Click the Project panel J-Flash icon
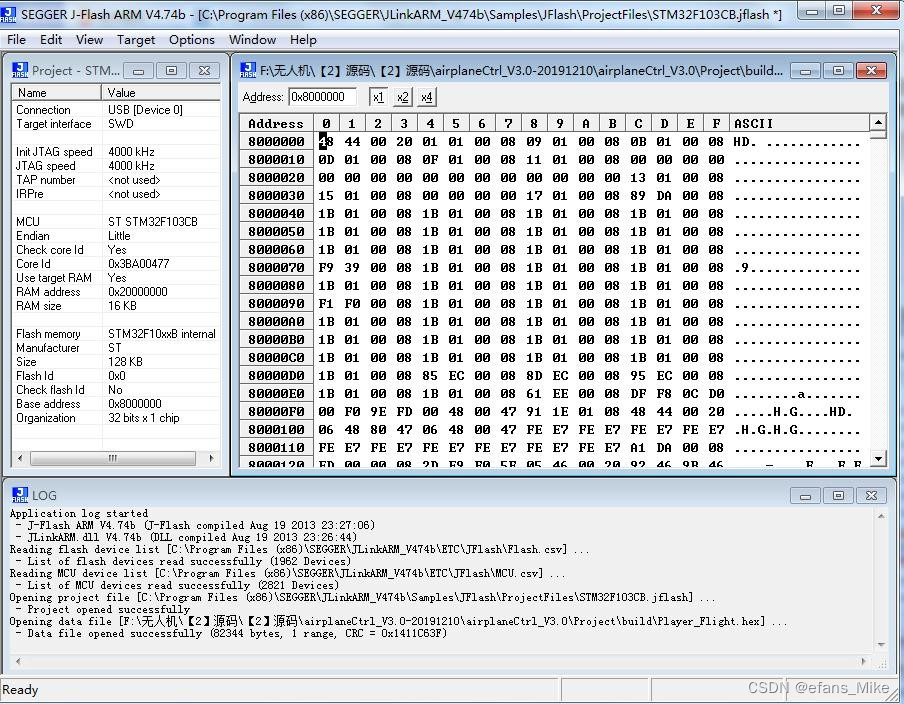The width and height of the screenshot is (904, 704). (20, 70)
